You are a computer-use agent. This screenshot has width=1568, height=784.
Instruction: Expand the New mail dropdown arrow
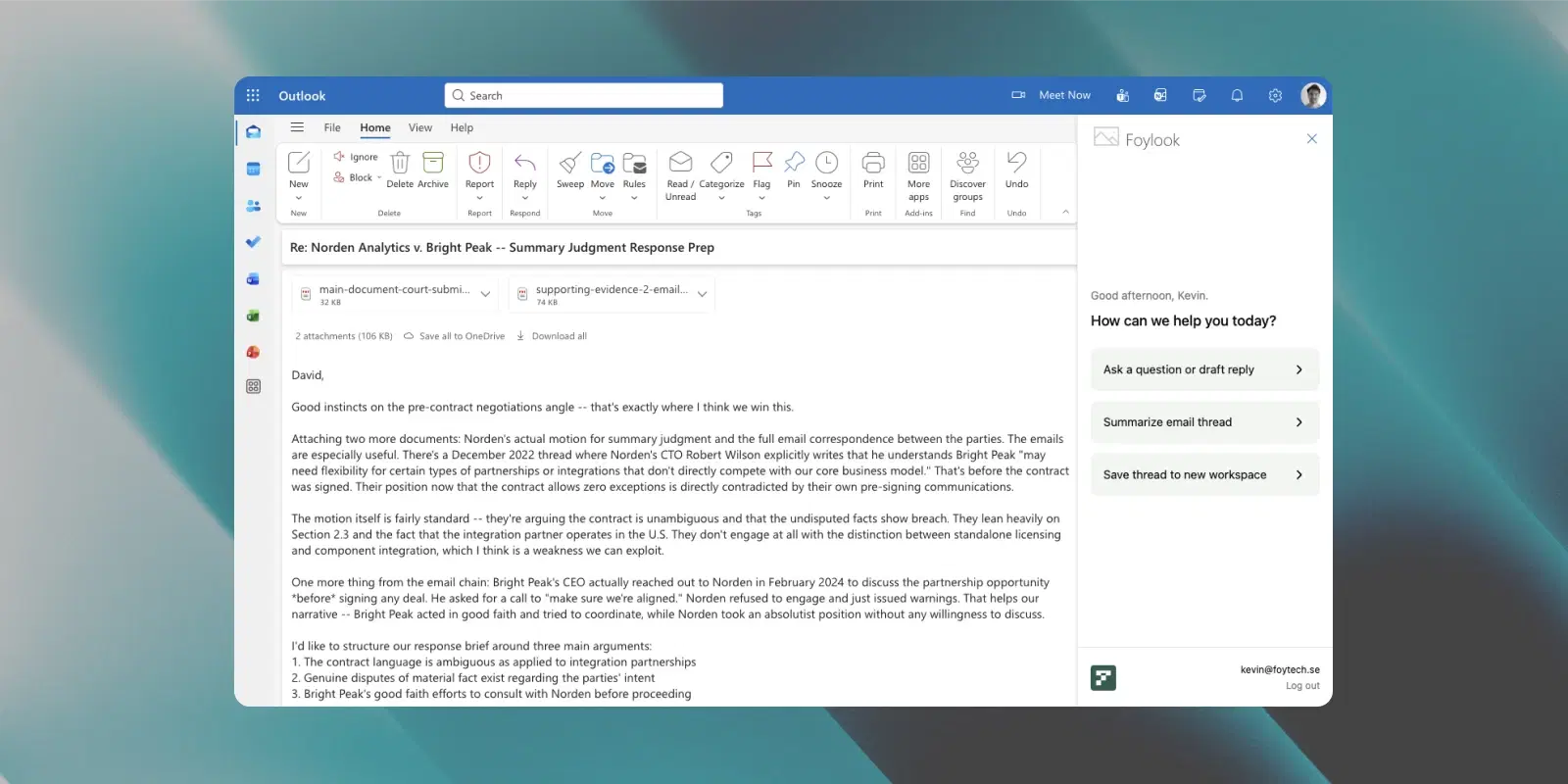[299, 198]
